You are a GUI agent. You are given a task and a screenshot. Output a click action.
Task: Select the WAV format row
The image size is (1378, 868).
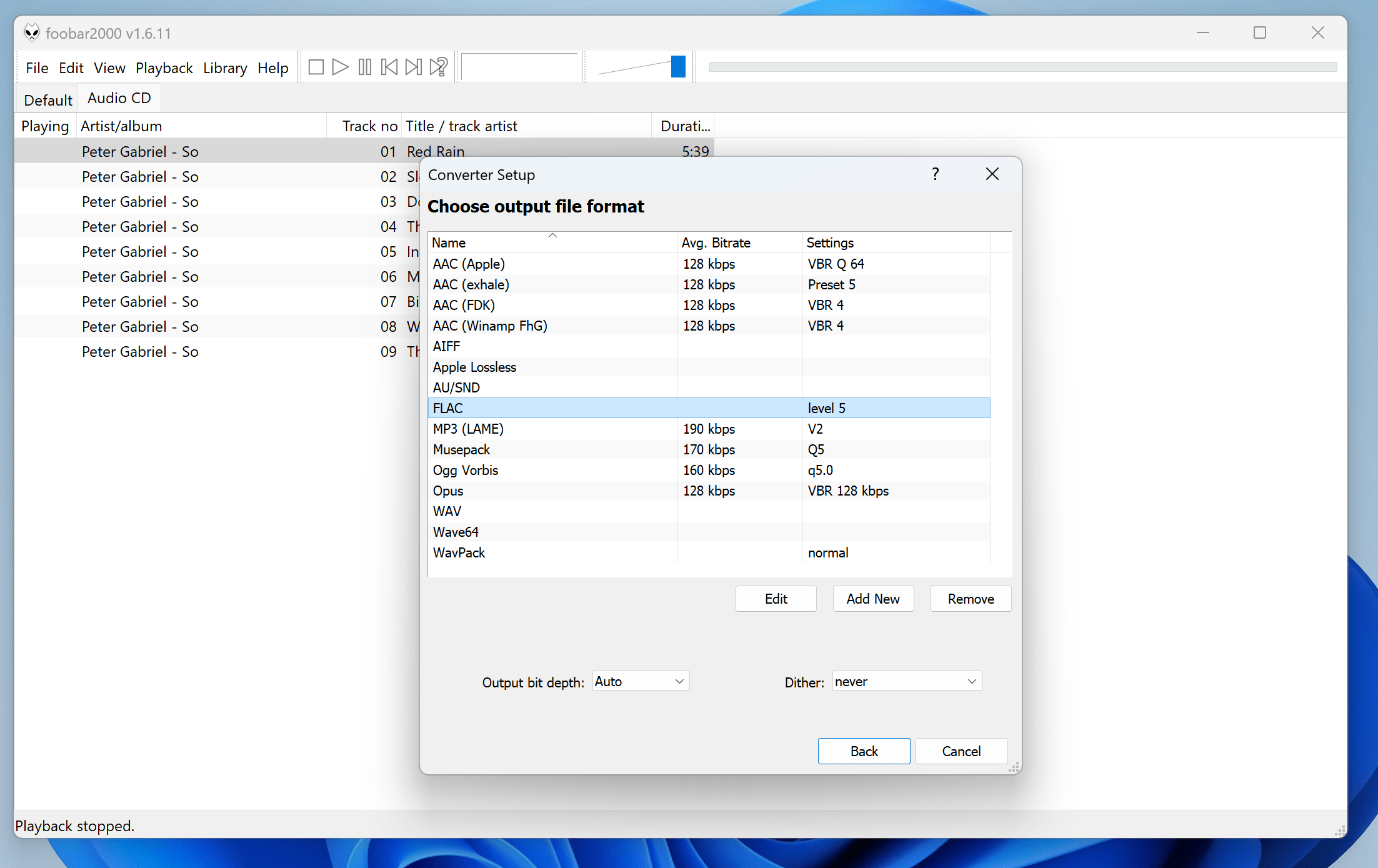coord(709,511)
